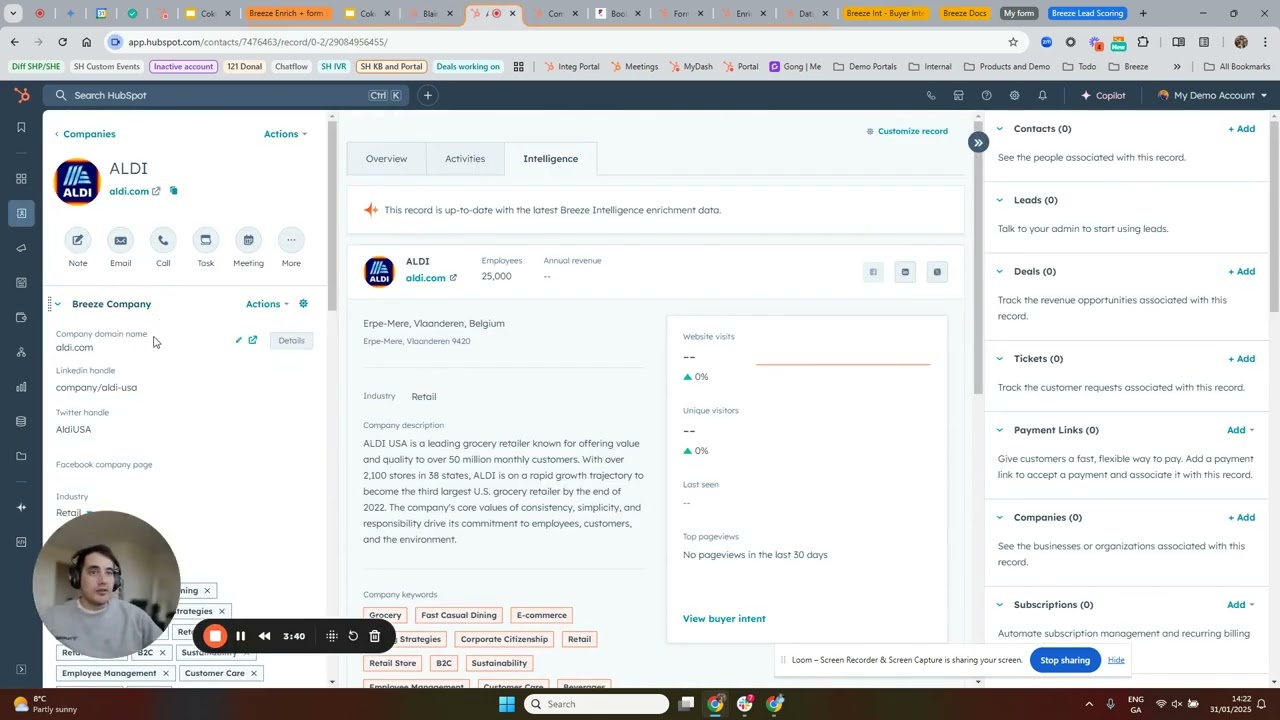Viewport: 1280px width, 720px height.
Task: Open Breeze Company card settings gear
Action: coord(304,303)
